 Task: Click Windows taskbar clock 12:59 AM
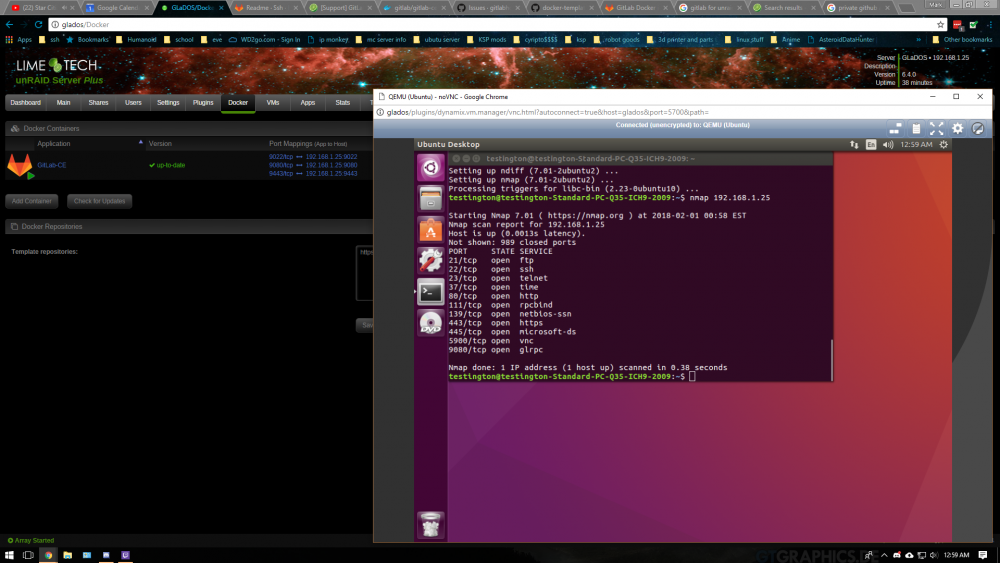[x=956, y=555]
